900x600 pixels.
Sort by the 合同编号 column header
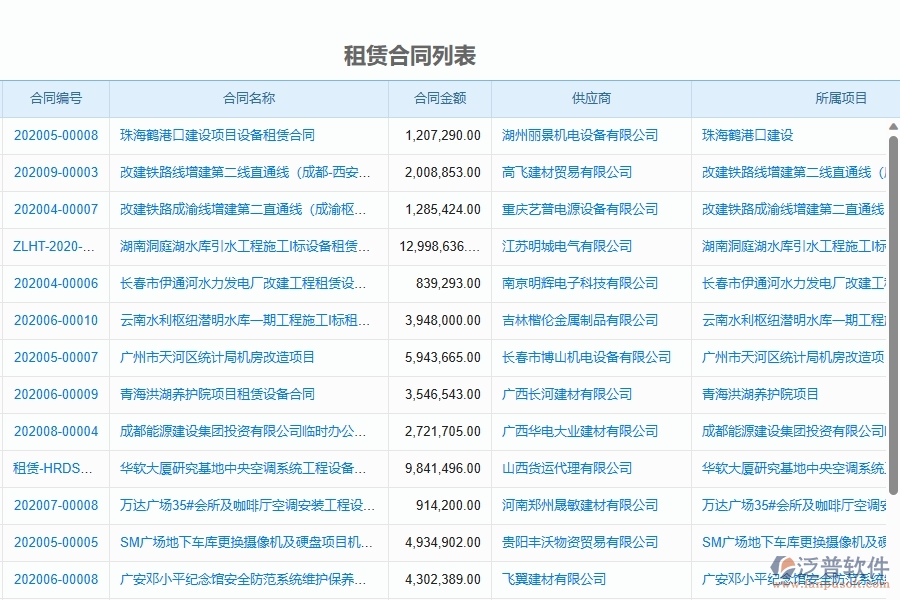tap(55, 98)
